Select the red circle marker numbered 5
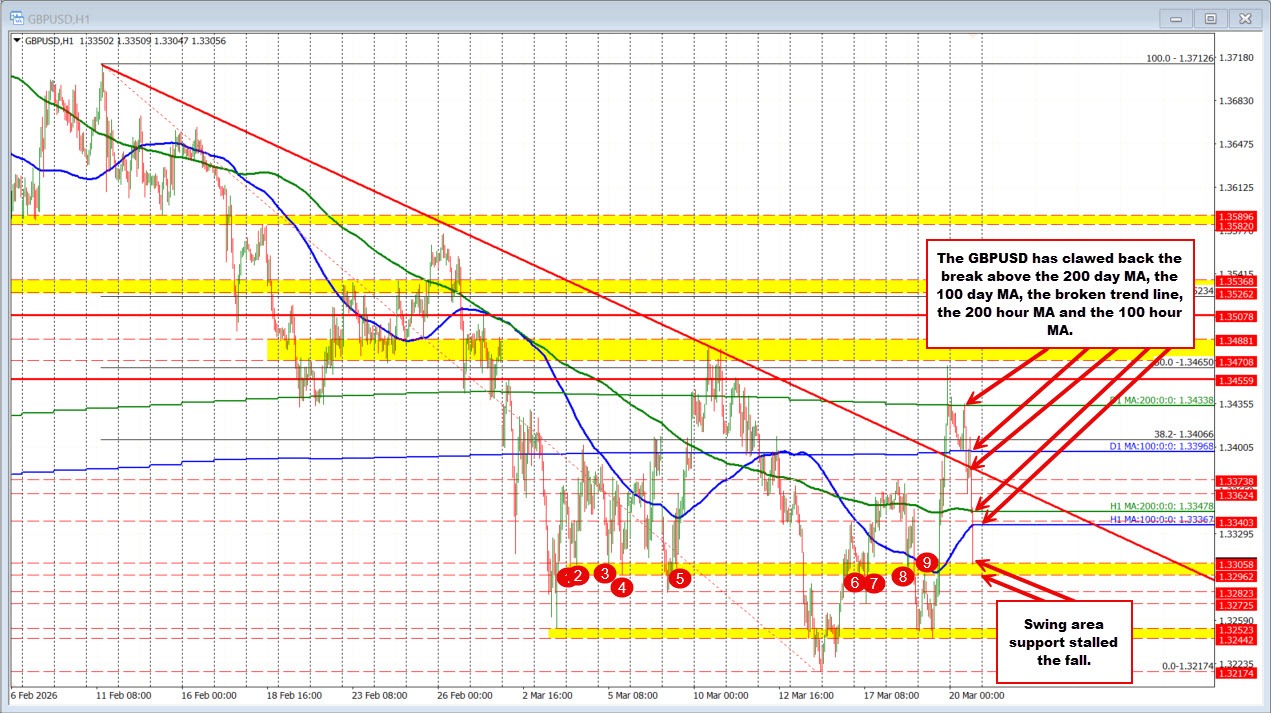 tap(679, 577)
